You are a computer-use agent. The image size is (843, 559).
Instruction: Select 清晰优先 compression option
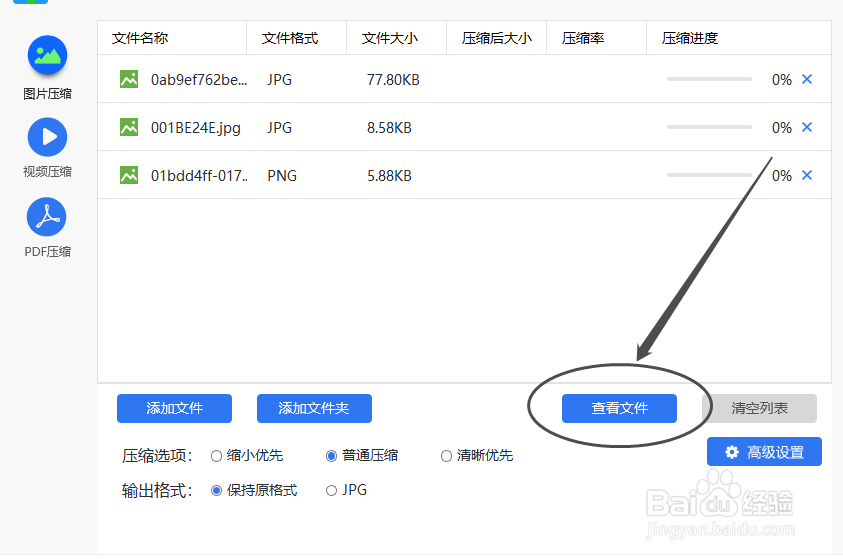coord(446,456)
